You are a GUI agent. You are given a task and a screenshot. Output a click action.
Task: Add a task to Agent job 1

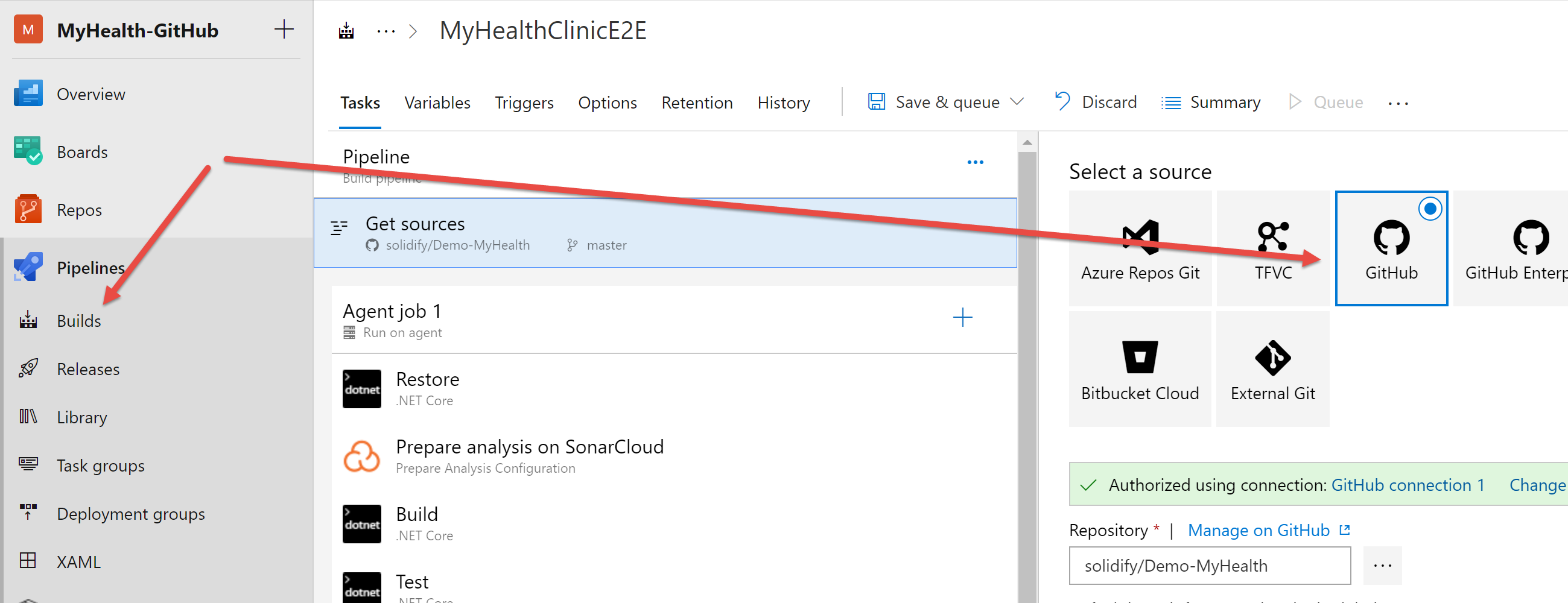pyautogui.click(x=962, y=317)
